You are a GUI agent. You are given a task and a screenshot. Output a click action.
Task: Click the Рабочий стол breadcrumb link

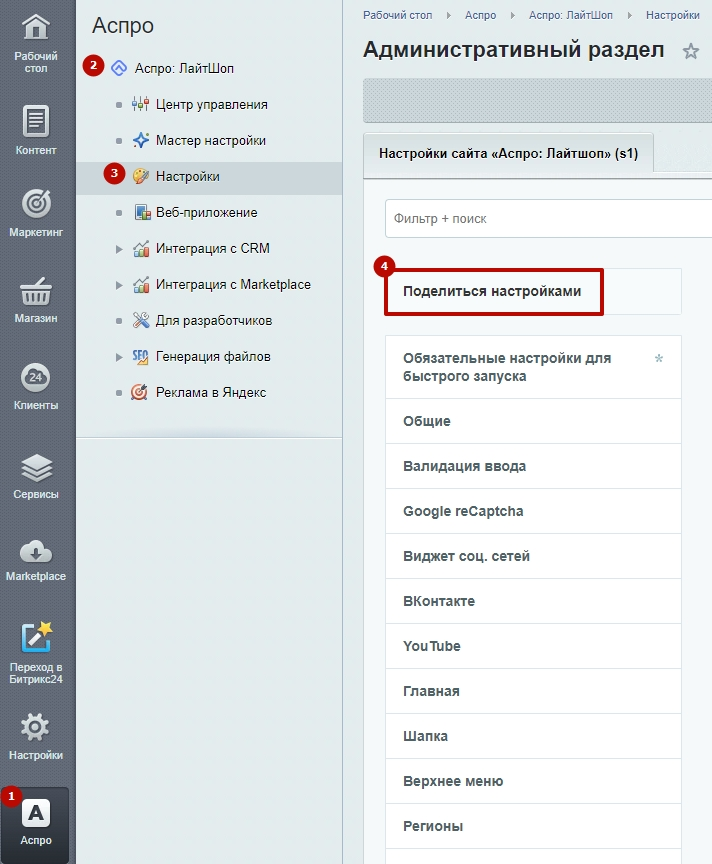coord(397,15)
